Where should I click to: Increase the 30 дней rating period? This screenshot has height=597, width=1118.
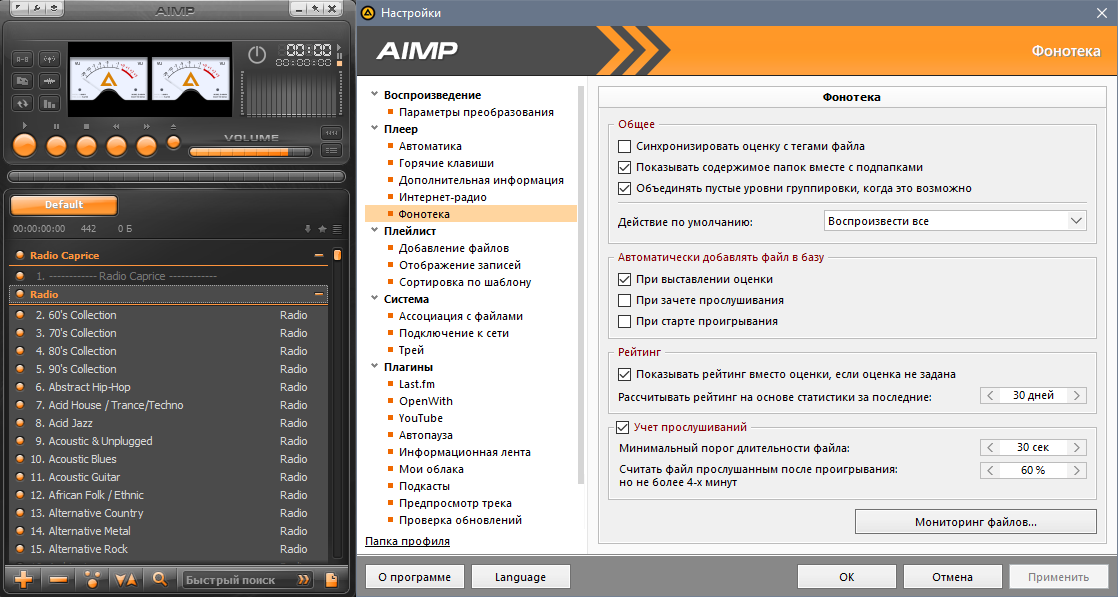coord(1077,395)
